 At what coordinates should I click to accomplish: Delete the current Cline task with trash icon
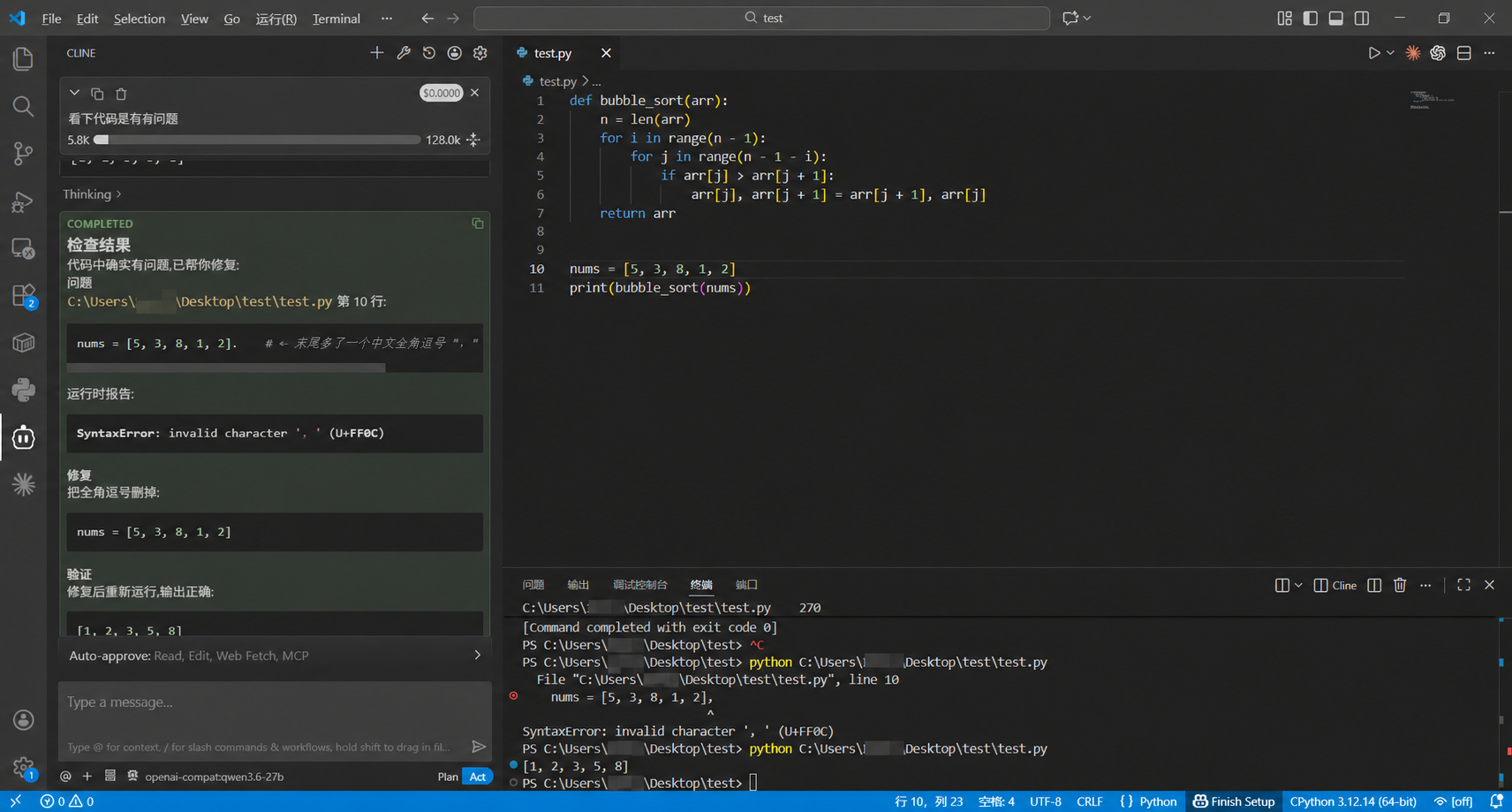(122, 94)
